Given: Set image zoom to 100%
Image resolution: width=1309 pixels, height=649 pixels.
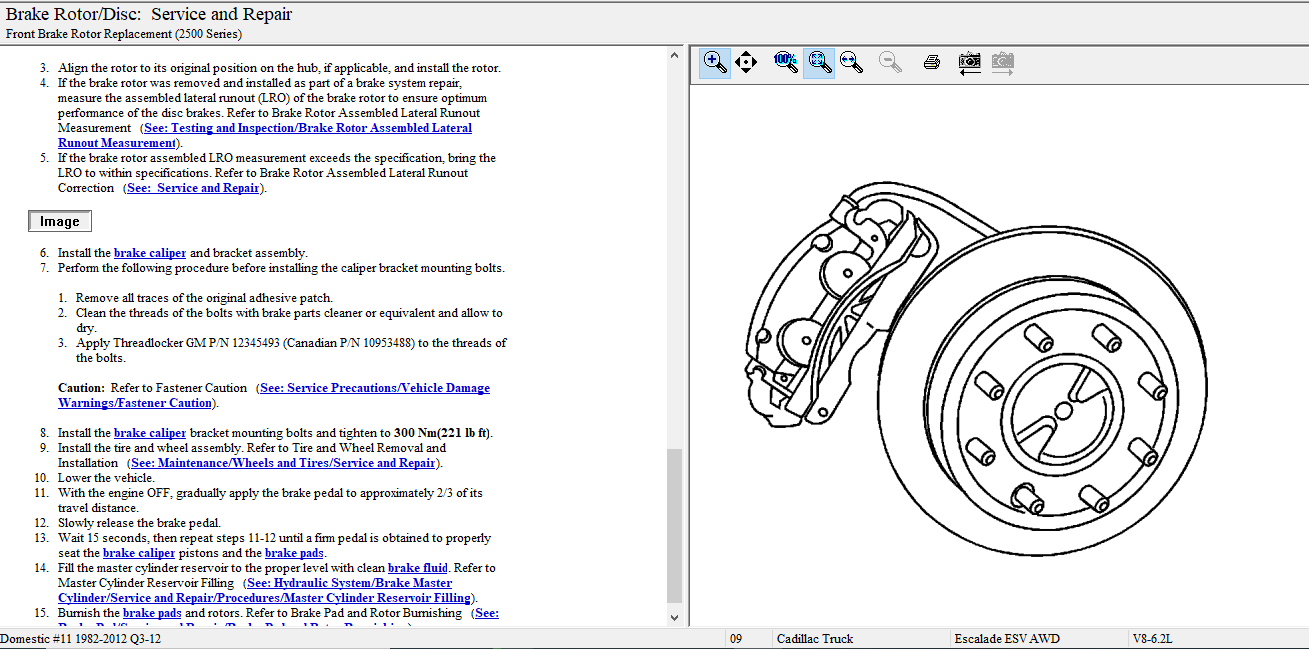Looking at the screenshot, I should click(786, 62).
